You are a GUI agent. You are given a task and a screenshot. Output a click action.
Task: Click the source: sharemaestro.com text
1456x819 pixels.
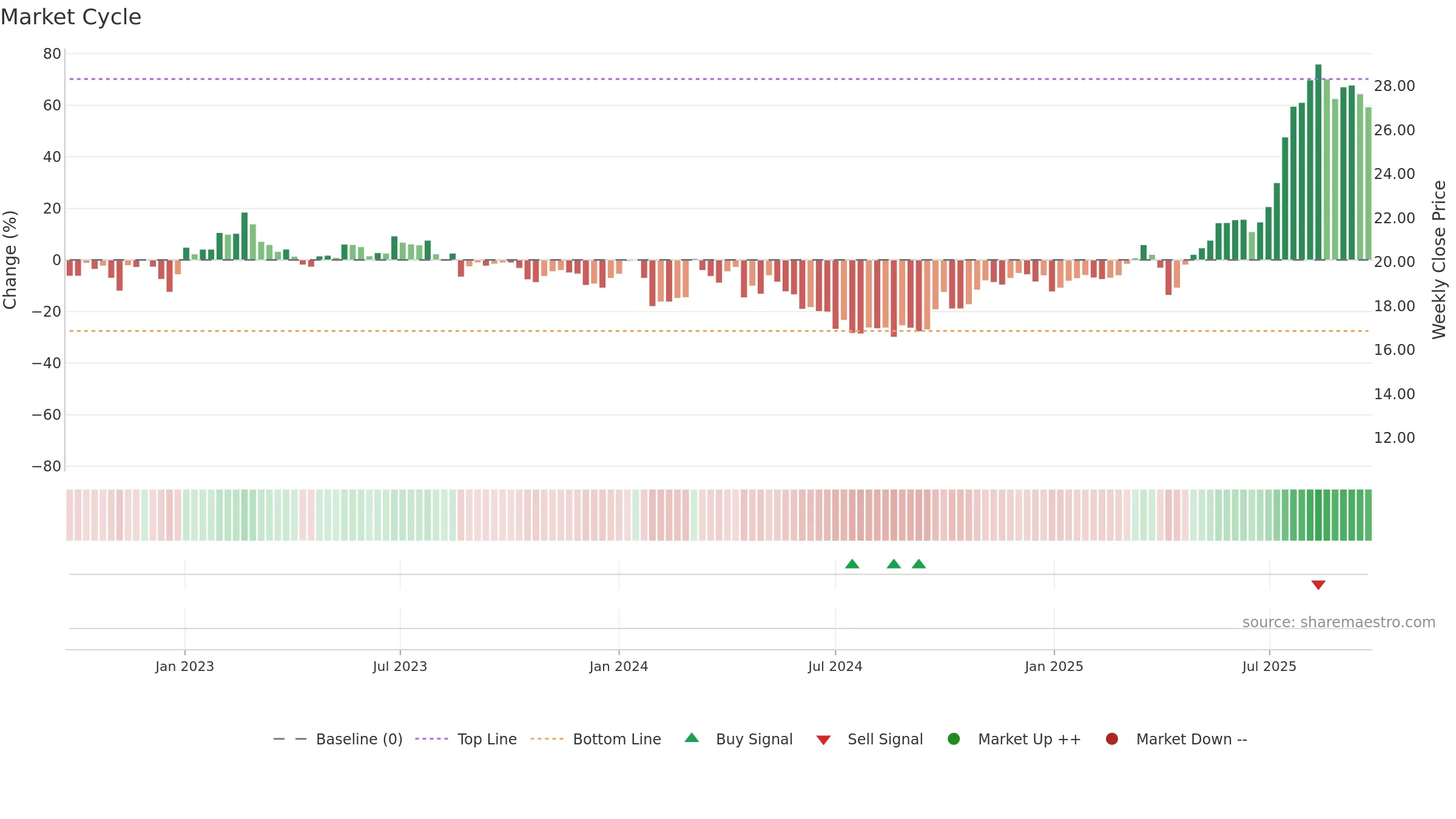(1339, 622)
